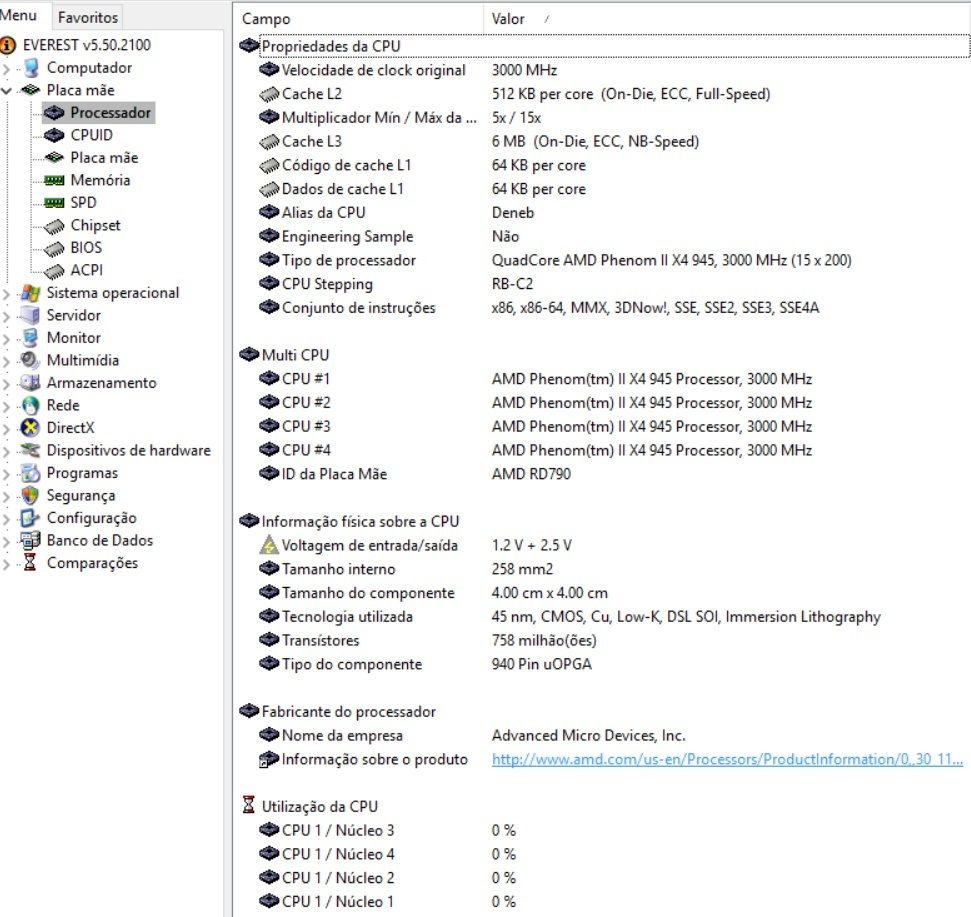971x917 pixels.
Task: Expand the Rede tree node
Action: [x=7, y=406]
